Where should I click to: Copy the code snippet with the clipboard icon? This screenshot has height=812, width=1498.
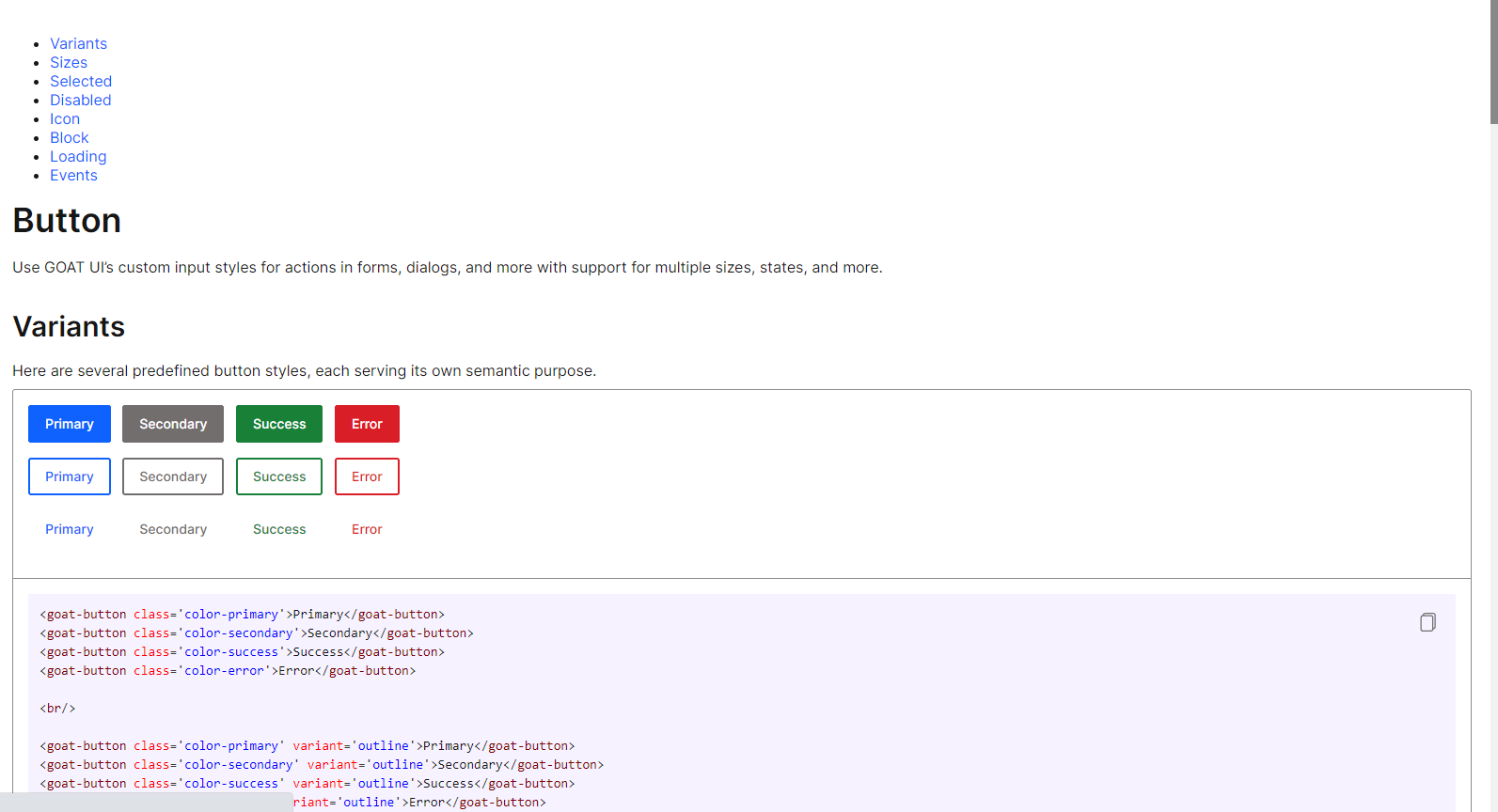pos(1427,622)
